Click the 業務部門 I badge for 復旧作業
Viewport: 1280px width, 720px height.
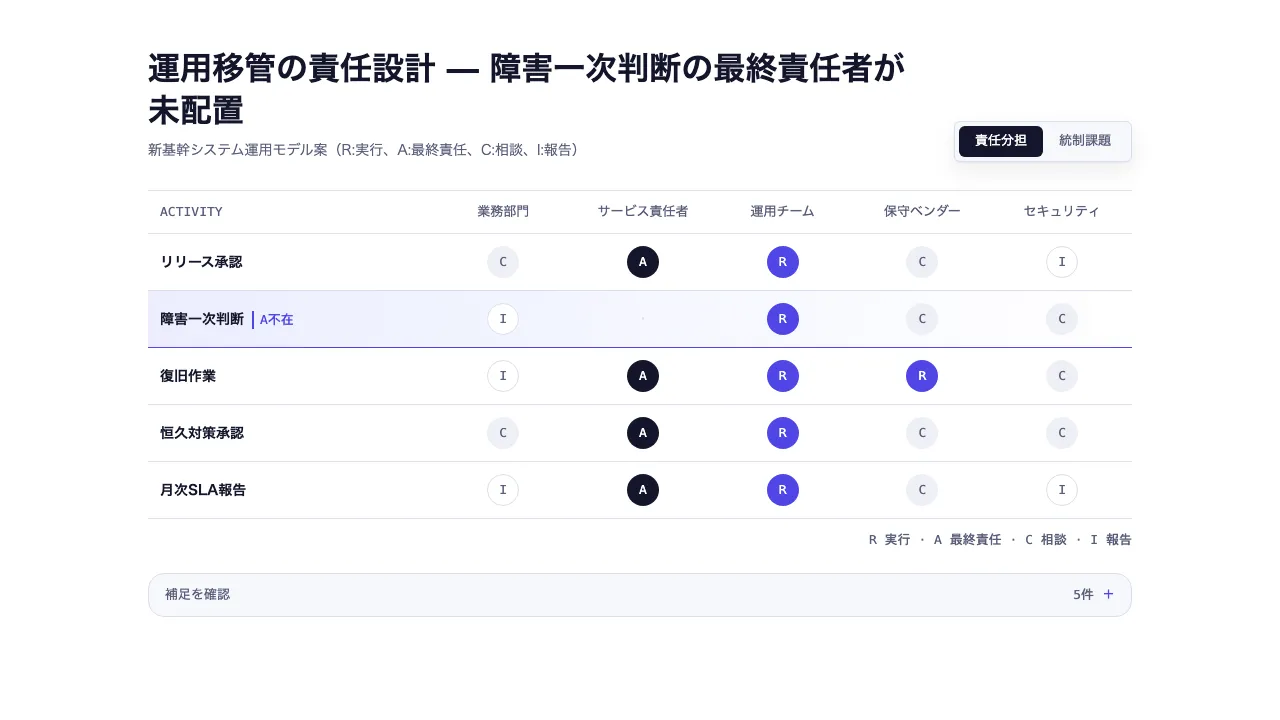(503, 376)
